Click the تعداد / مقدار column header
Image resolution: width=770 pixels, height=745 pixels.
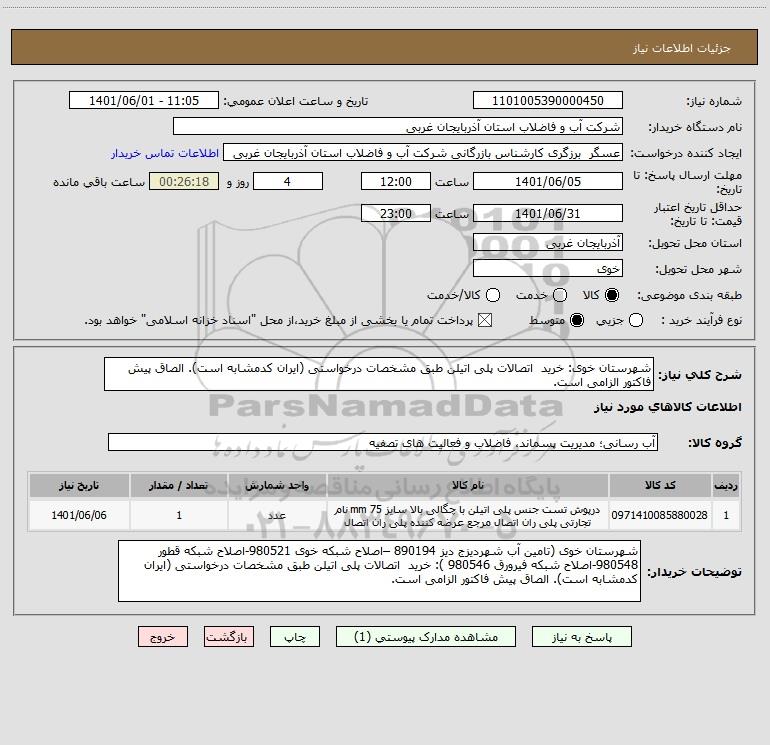coord(179,485)
